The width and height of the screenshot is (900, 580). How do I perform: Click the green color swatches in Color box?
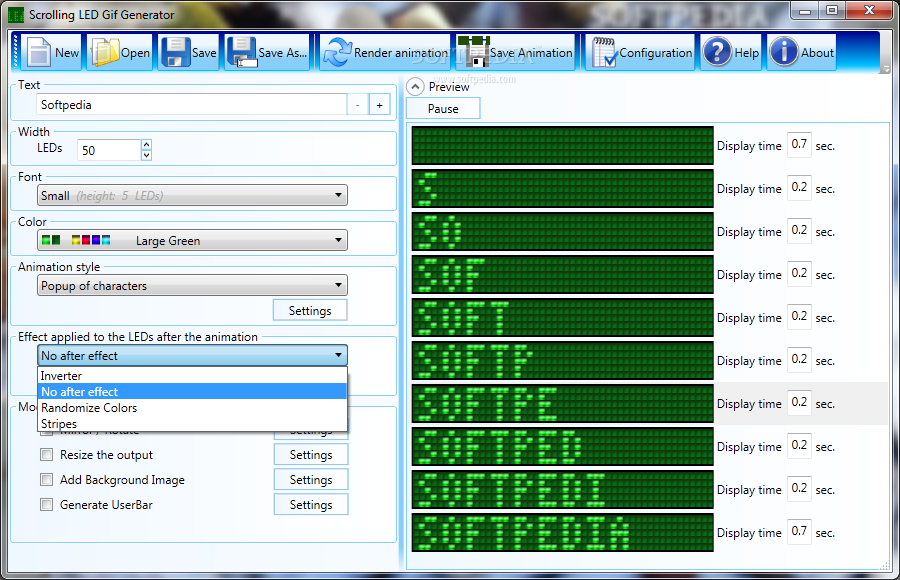[51, 240]
